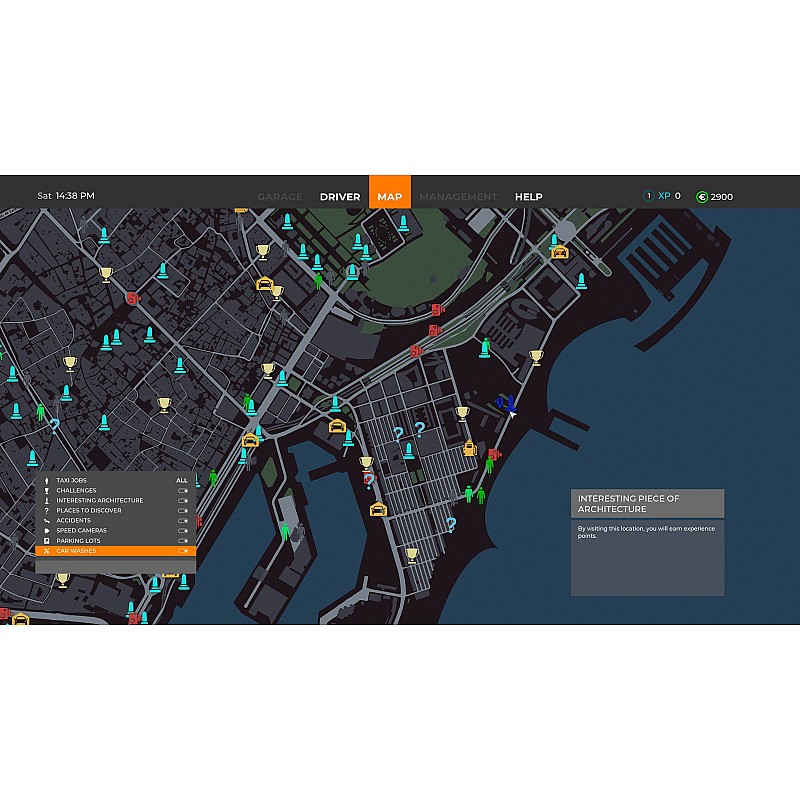Toggle the Car Washes switch
This screenshot has width=800, height=800.
[183, 551]
